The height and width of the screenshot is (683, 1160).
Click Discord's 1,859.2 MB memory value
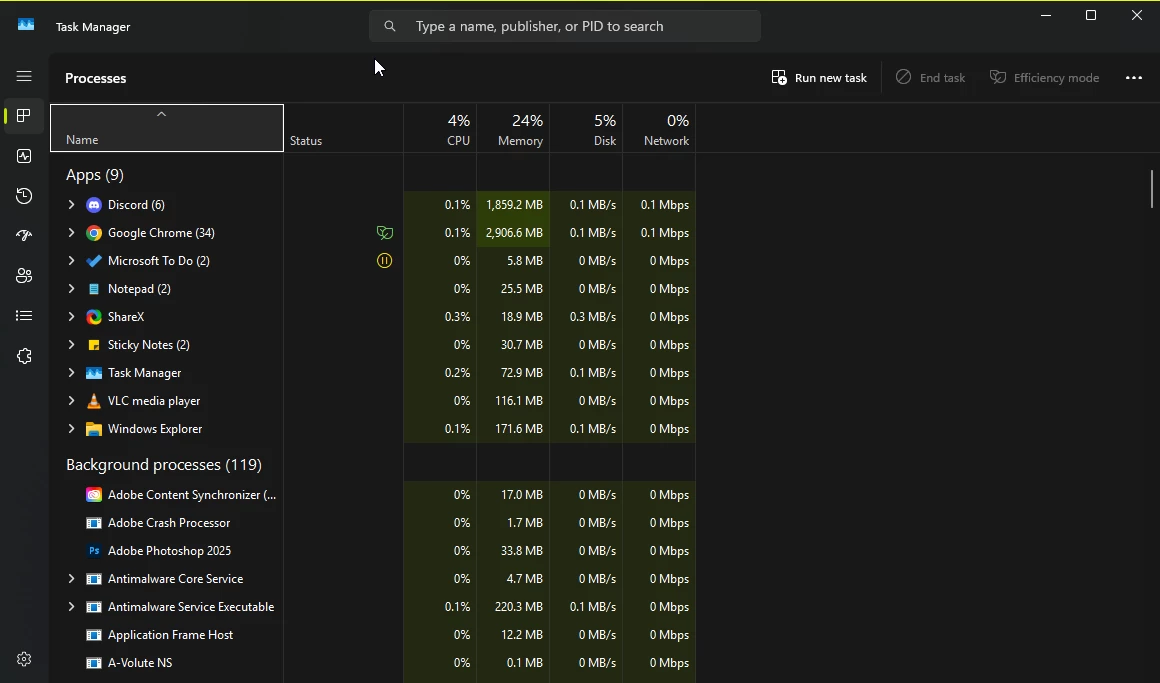point(514,205)
